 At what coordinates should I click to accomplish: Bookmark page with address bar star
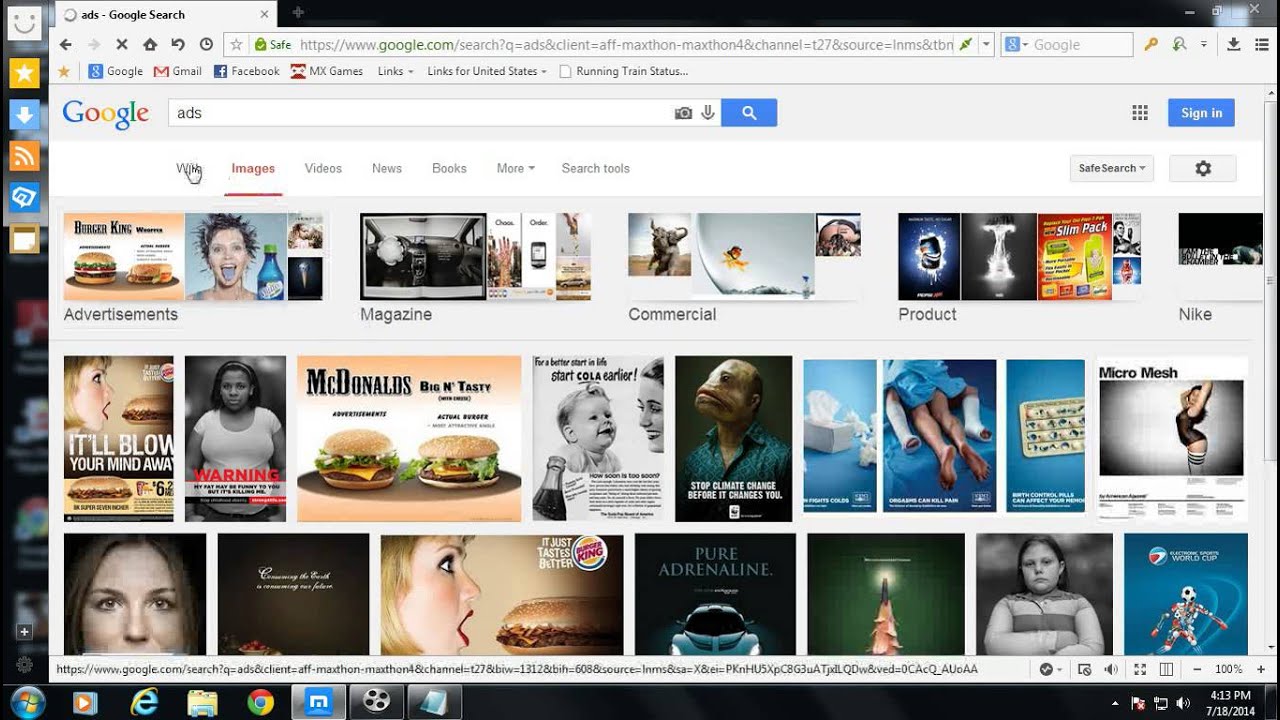pyautogui.click(x=237, y=44)
